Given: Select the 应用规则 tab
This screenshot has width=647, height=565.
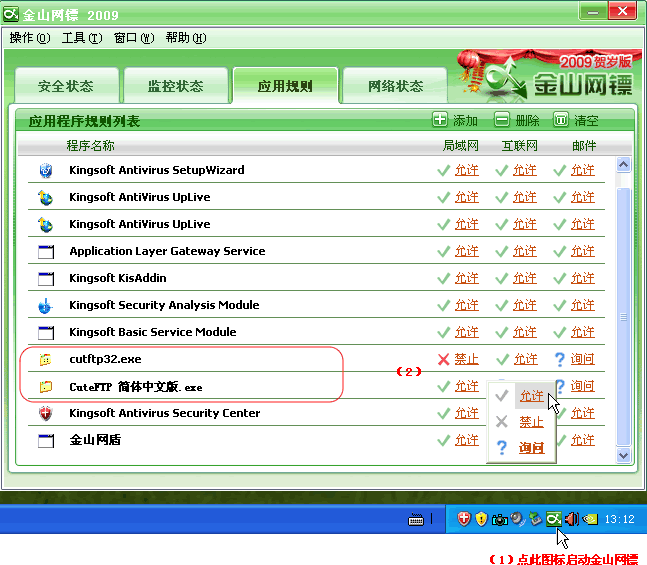Looking at the screenshot, I should (285, 86).
